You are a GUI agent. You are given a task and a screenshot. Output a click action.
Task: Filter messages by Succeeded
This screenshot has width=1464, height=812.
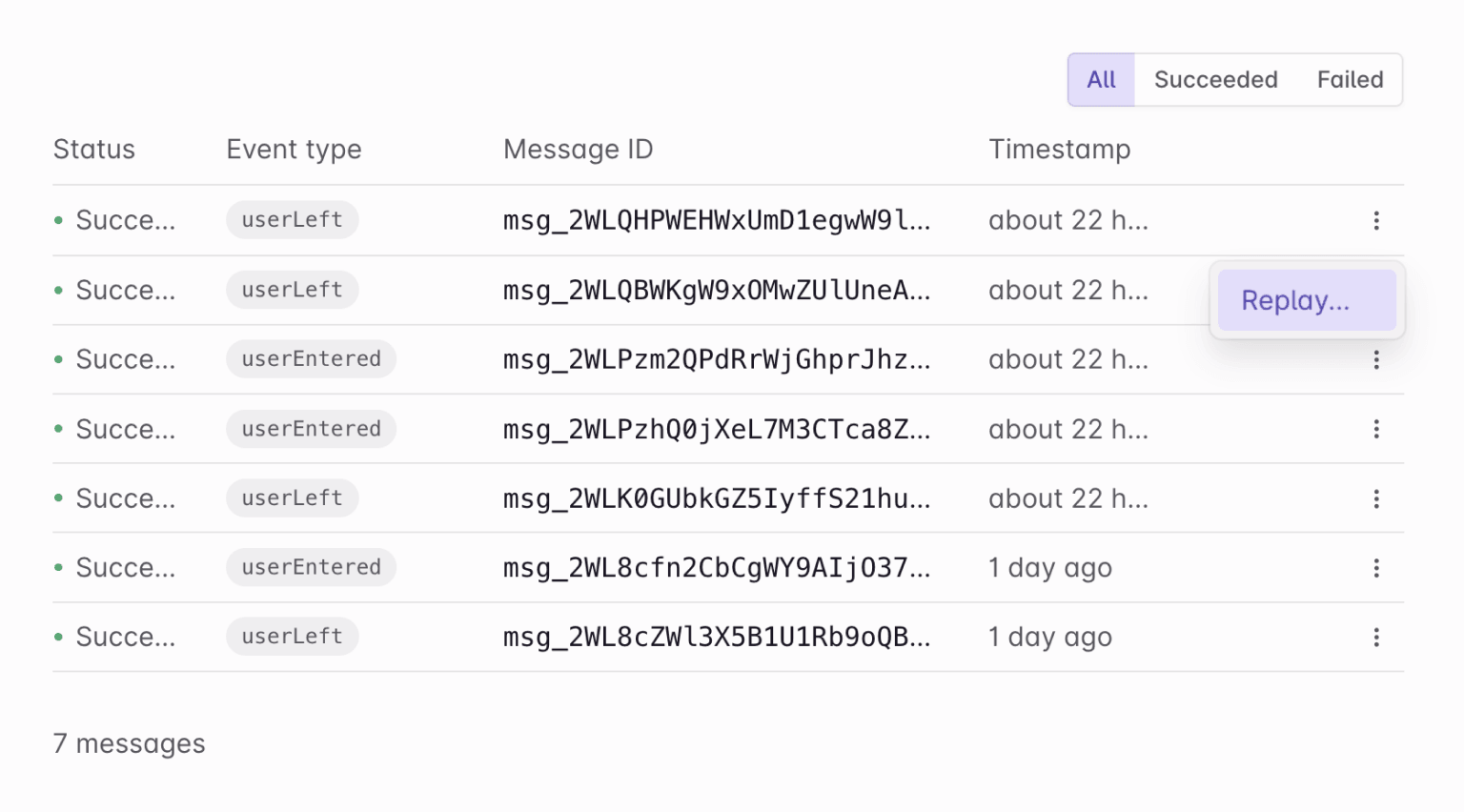pos(1215,80)
